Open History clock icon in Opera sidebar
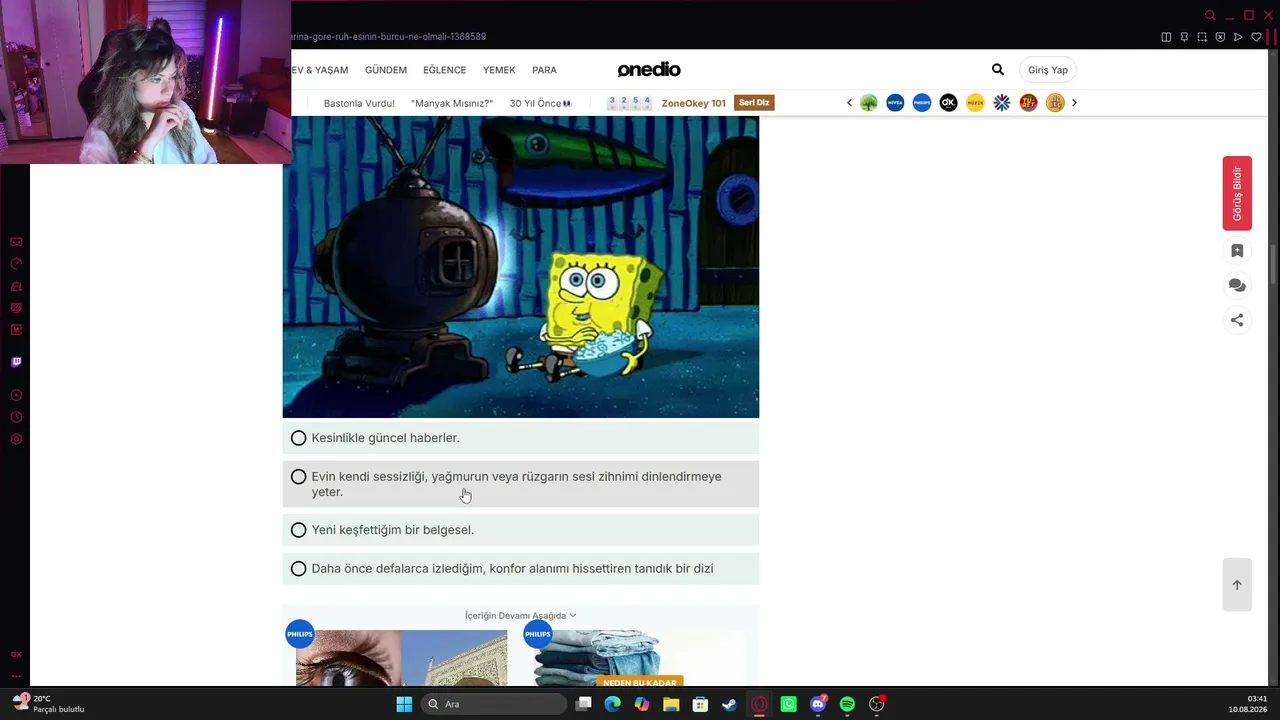The height and width of the screenshot is (720, 1280). click(16, 418)
